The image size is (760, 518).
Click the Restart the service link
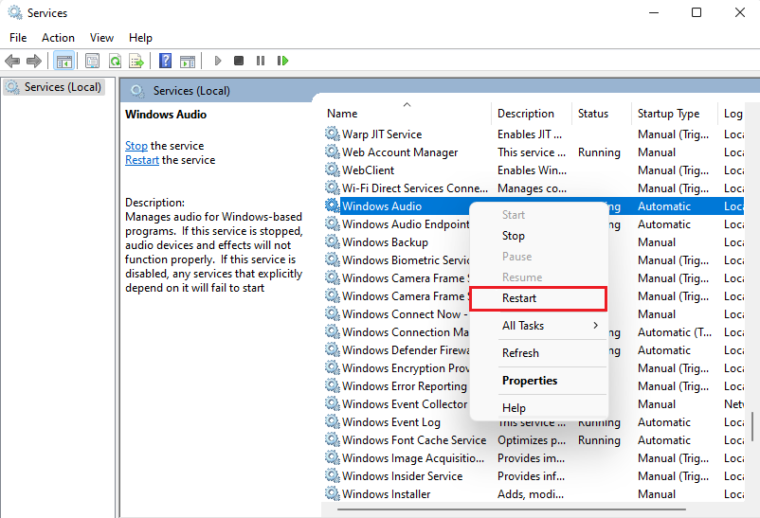pos(142,160)
